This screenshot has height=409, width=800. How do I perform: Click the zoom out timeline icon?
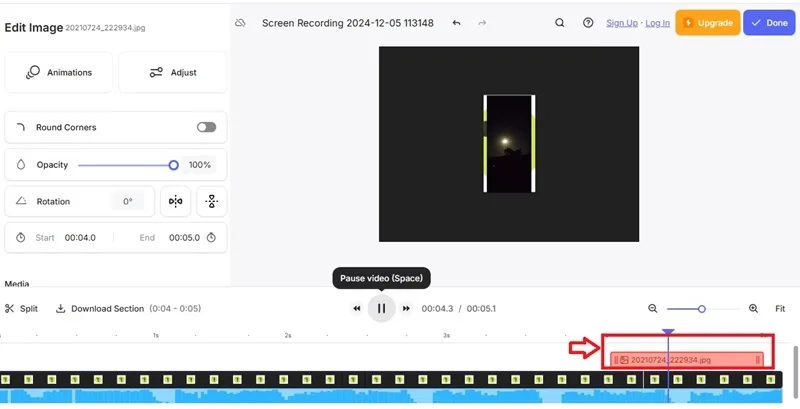[653, 309]
